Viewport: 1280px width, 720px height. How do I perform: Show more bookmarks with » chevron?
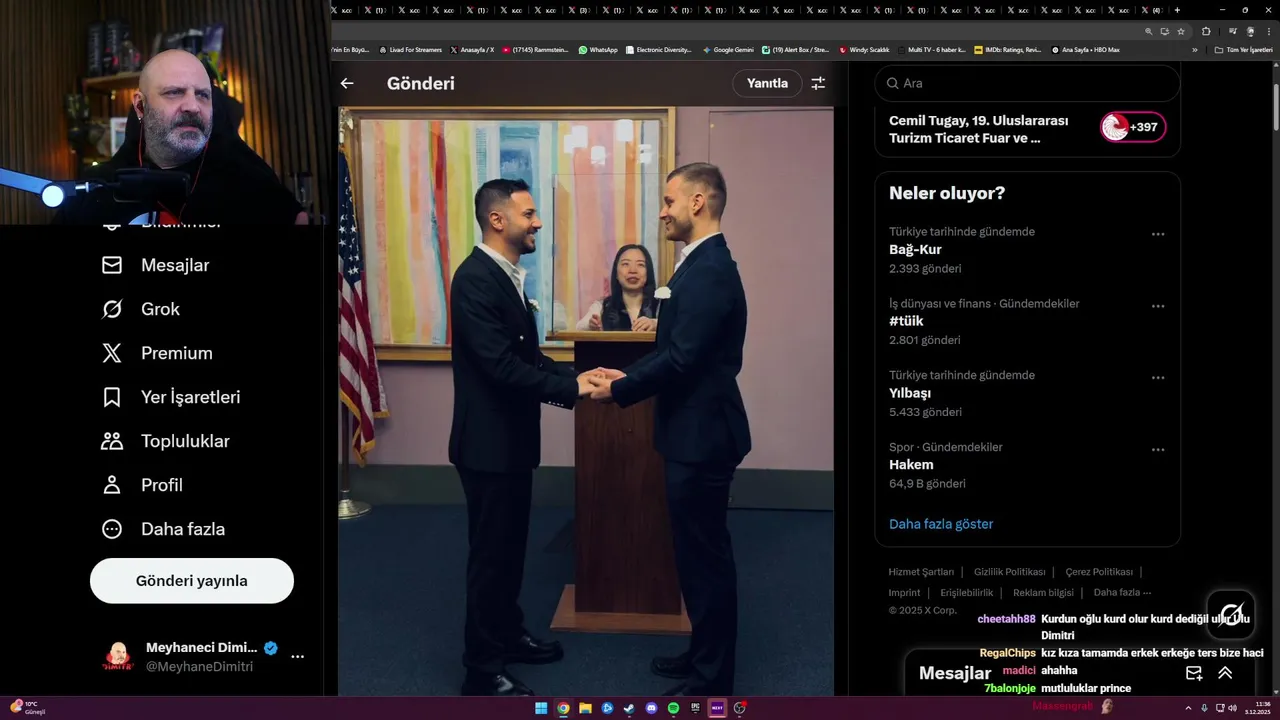1195,49
